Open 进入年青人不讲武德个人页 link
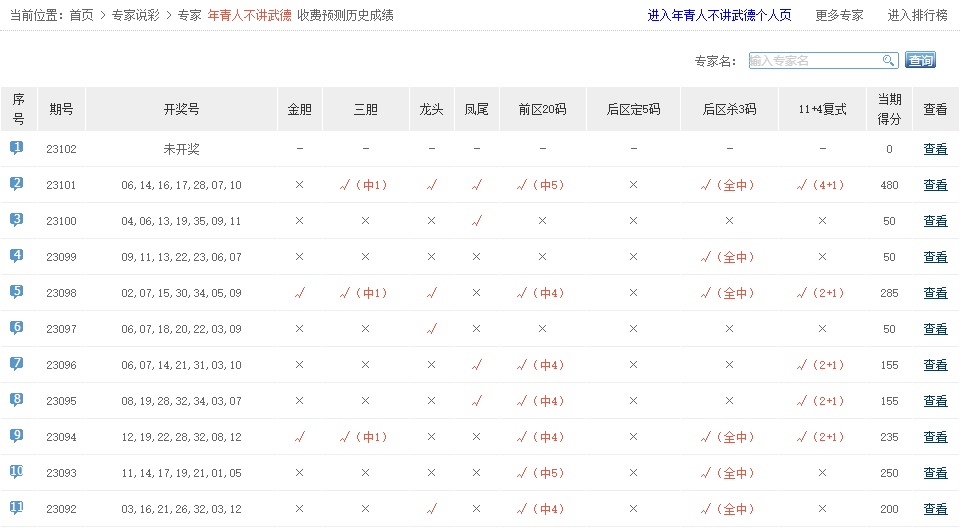Image resolution: width=965 pixels, height=531 pixels. click(x=719, y=16)
